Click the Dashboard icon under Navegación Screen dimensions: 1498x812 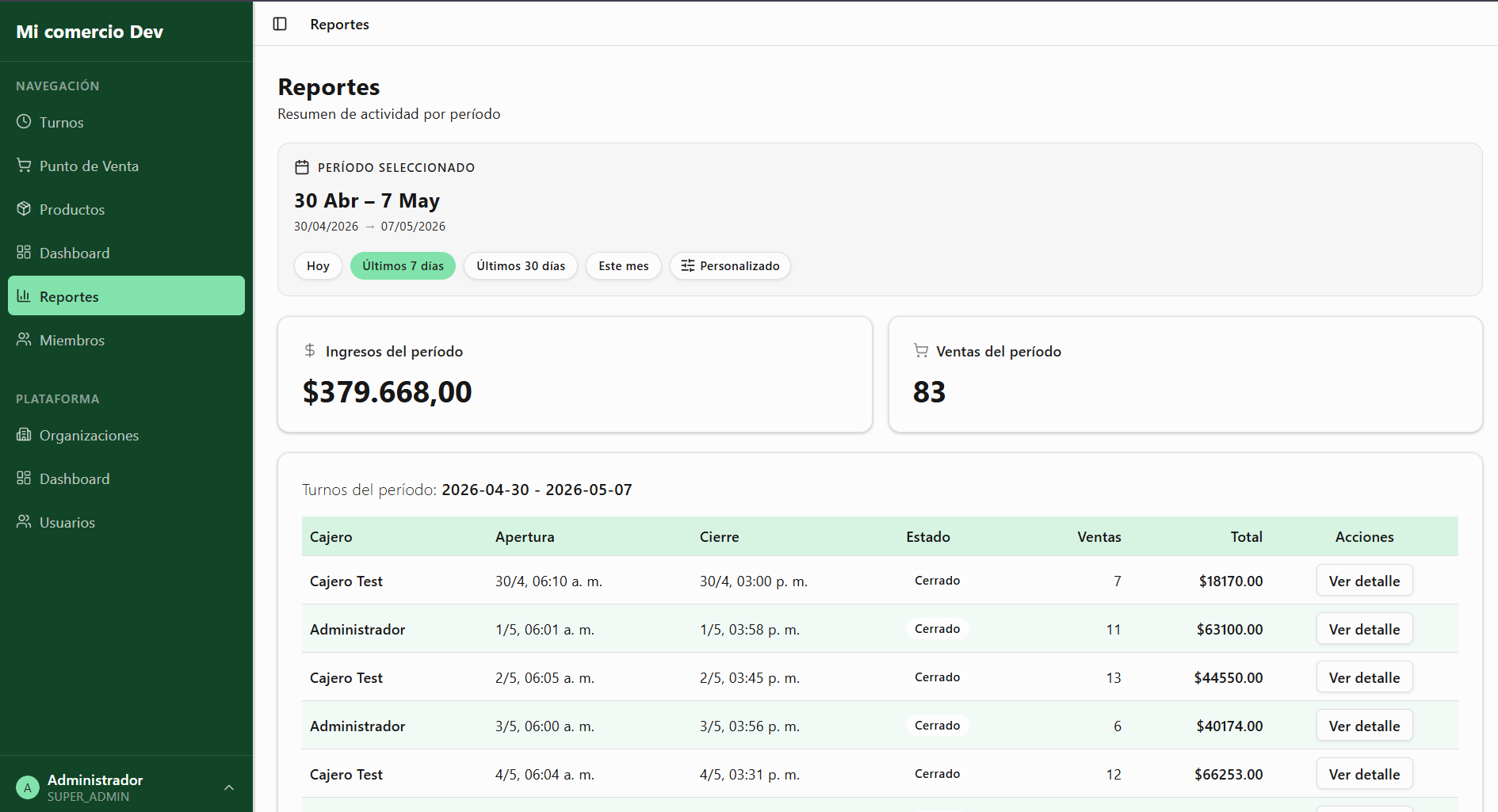(24, 253)
